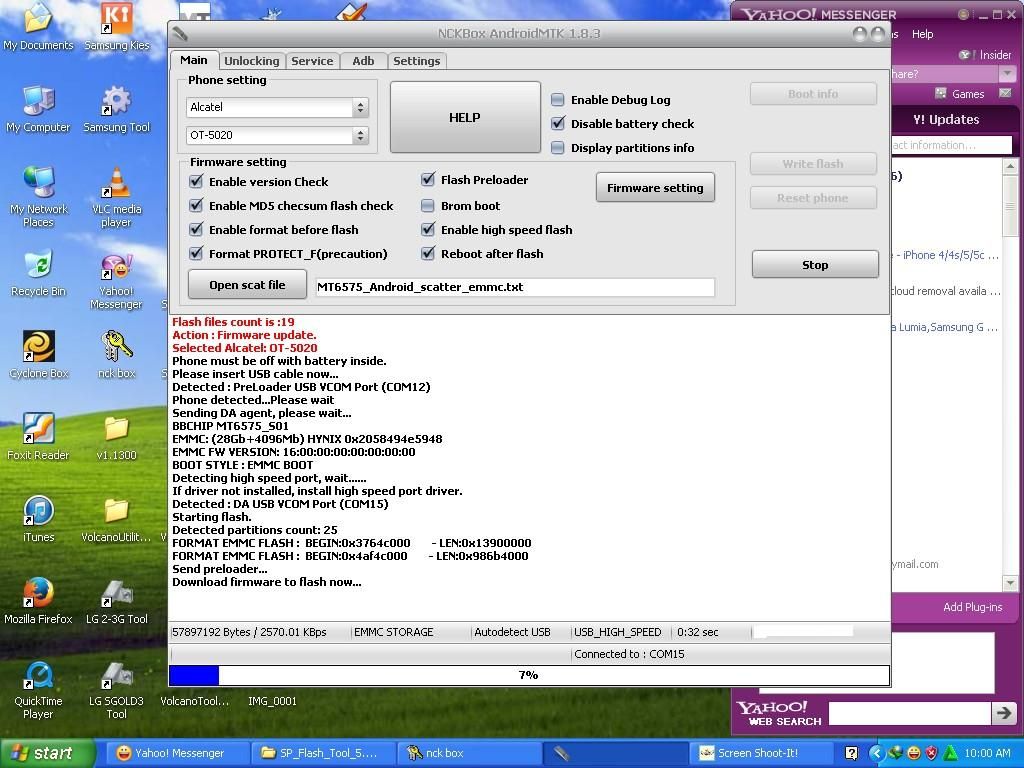Launch Mozilla Firefox desktop shortcut
This screenshot has height=768, width=1024.
pyautogui.click(x=38, y=593)
